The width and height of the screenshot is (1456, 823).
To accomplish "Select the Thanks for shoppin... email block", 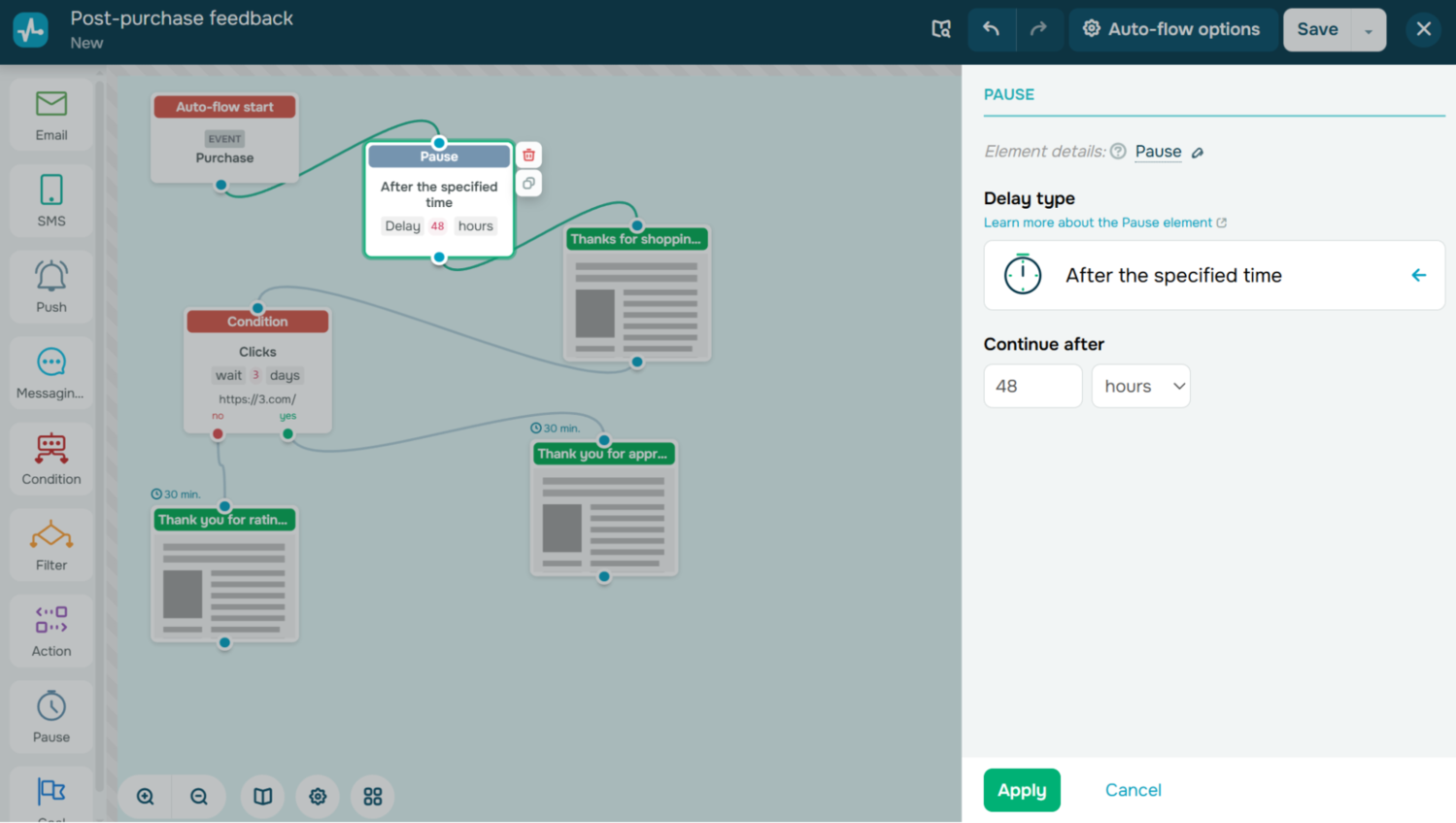I will 637,294.
